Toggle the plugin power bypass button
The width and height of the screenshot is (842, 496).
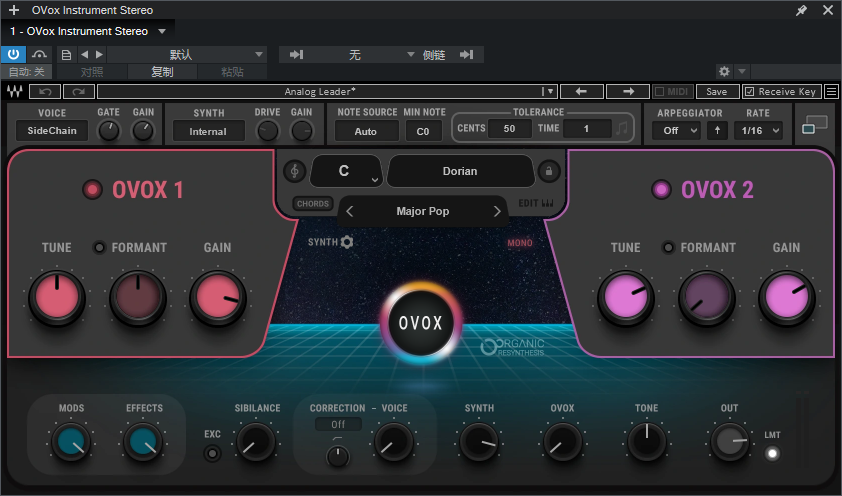(13, 54)
